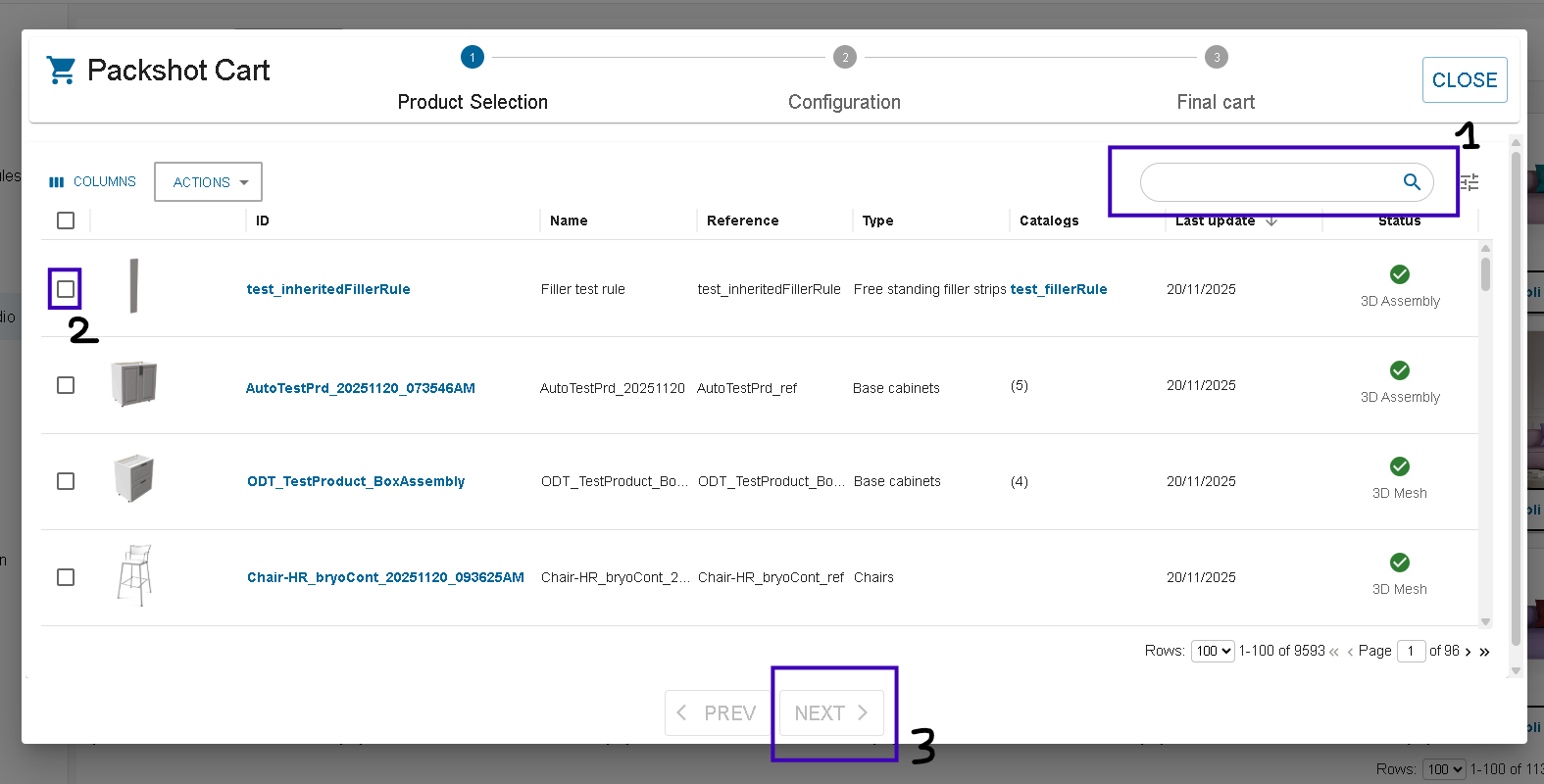
Task: Tick the checkbox for test_inheritedFillerRule row
Action: [x=66, y=289]
